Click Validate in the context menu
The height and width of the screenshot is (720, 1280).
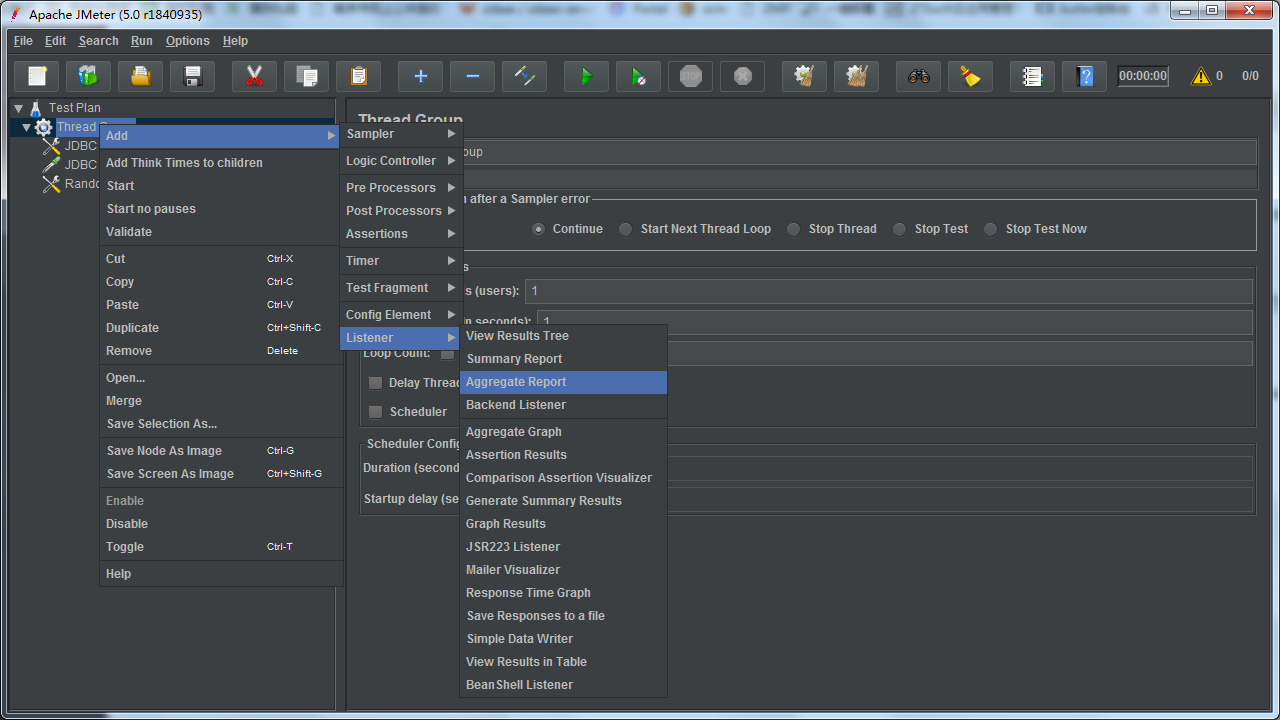tap(221, 232)
